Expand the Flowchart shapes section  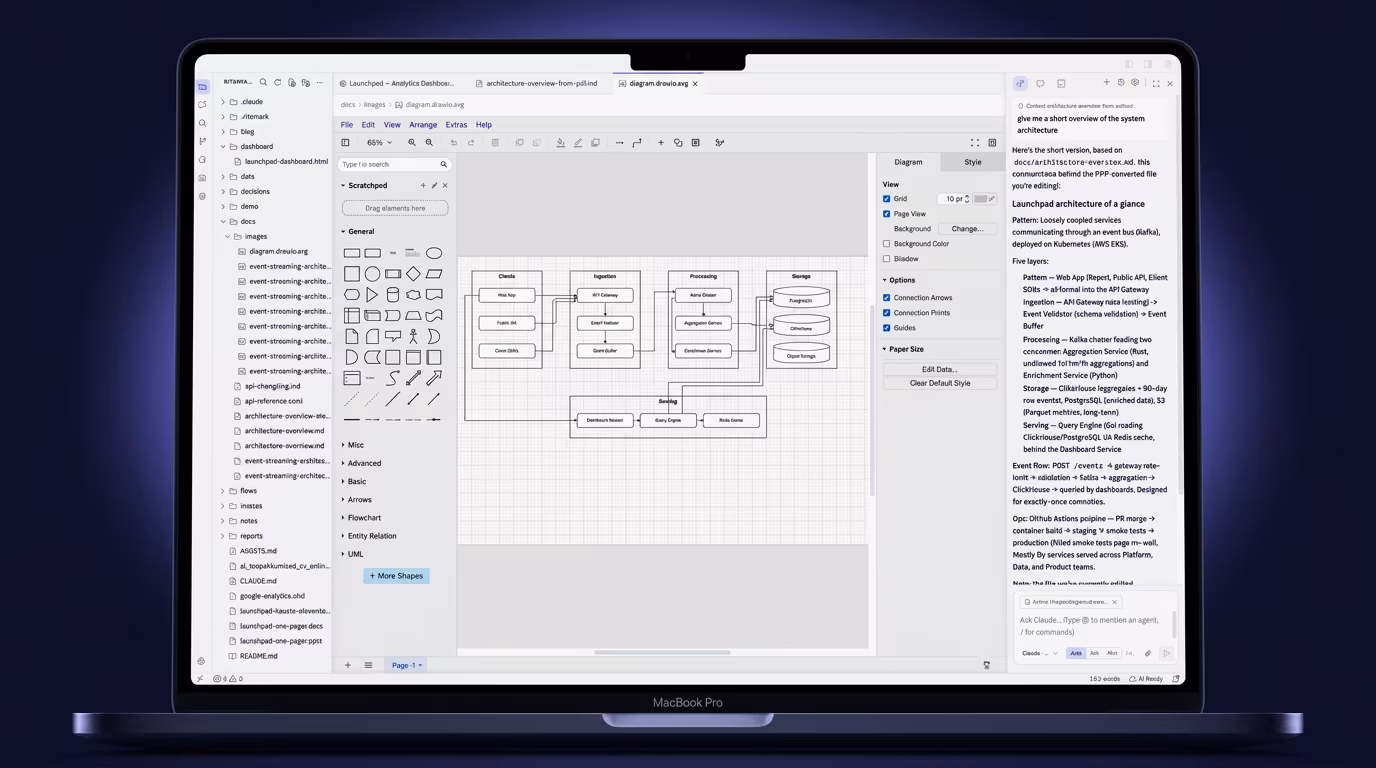(x=343, y=518)
